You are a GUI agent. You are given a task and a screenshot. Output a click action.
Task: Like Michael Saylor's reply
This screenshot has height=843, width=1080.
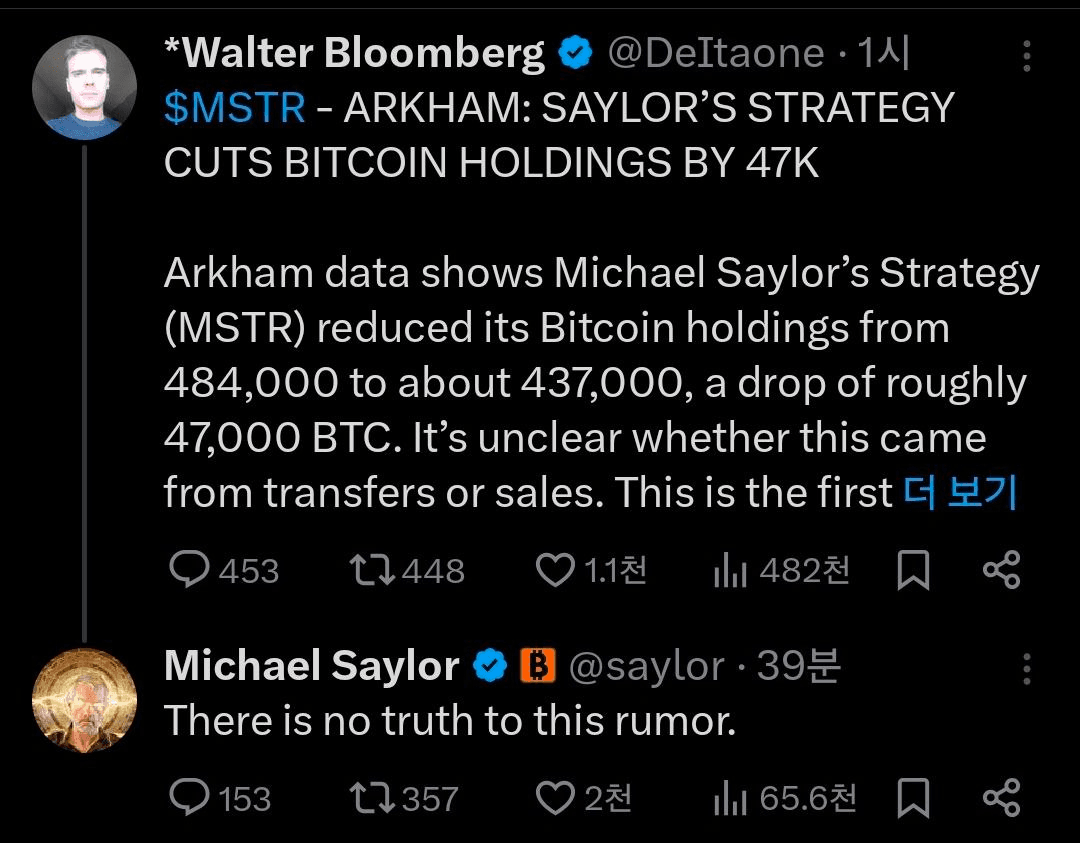coord(555,797)
